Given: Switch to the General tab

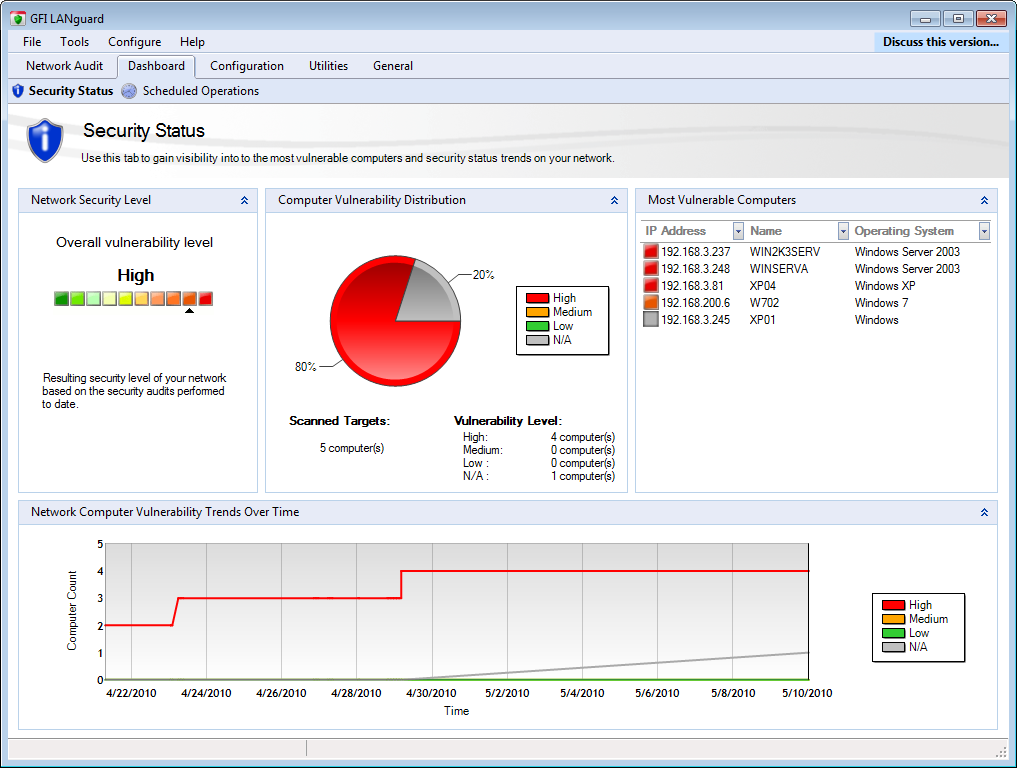Looking at the screenshot, I should tap(392, 66).
